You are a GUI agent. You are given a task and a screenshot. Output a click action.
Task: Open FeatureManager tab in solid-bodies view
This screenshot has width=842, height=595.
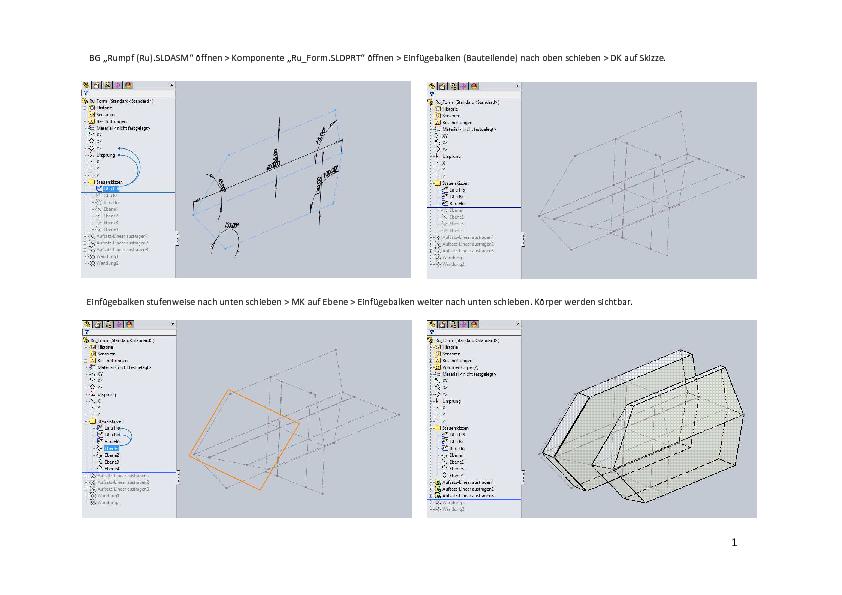[x=432, y=324]
